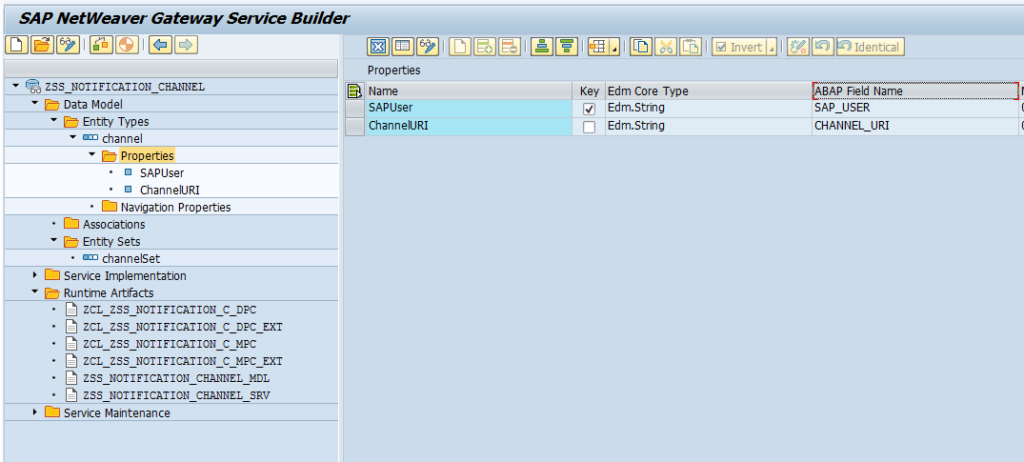Click the ABAP Field Name column header
This screenshot has width=1024, height=462.
click(916, 91)
